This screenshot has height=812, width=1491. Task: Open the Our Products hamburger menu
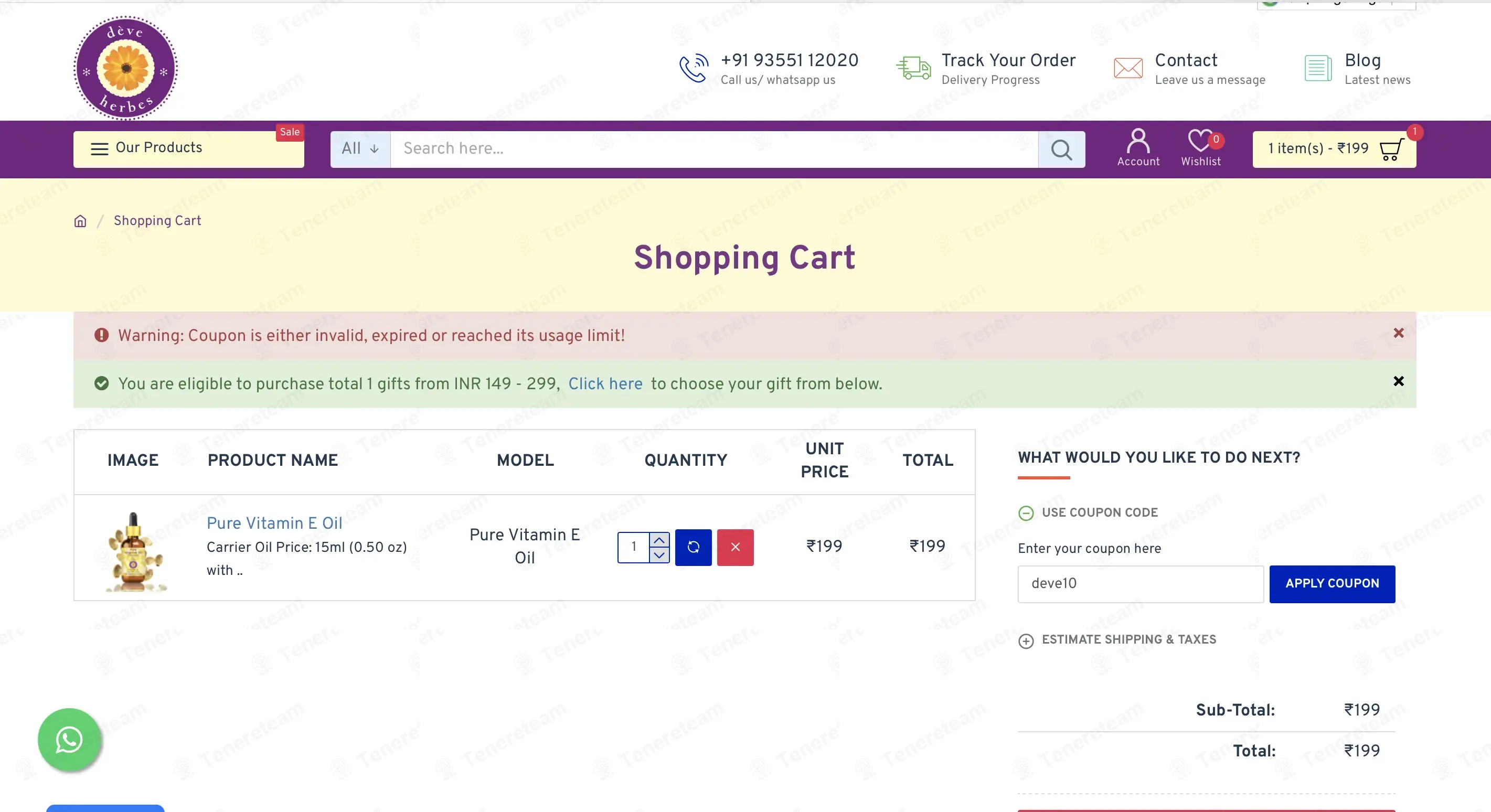click(x=189, y=149)
